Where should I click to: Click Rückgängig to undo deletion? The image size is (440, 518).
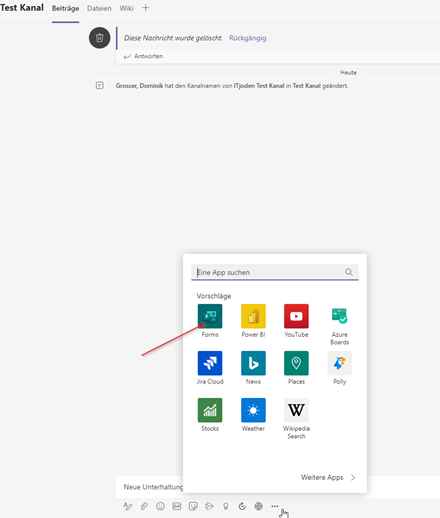(247, 38)
